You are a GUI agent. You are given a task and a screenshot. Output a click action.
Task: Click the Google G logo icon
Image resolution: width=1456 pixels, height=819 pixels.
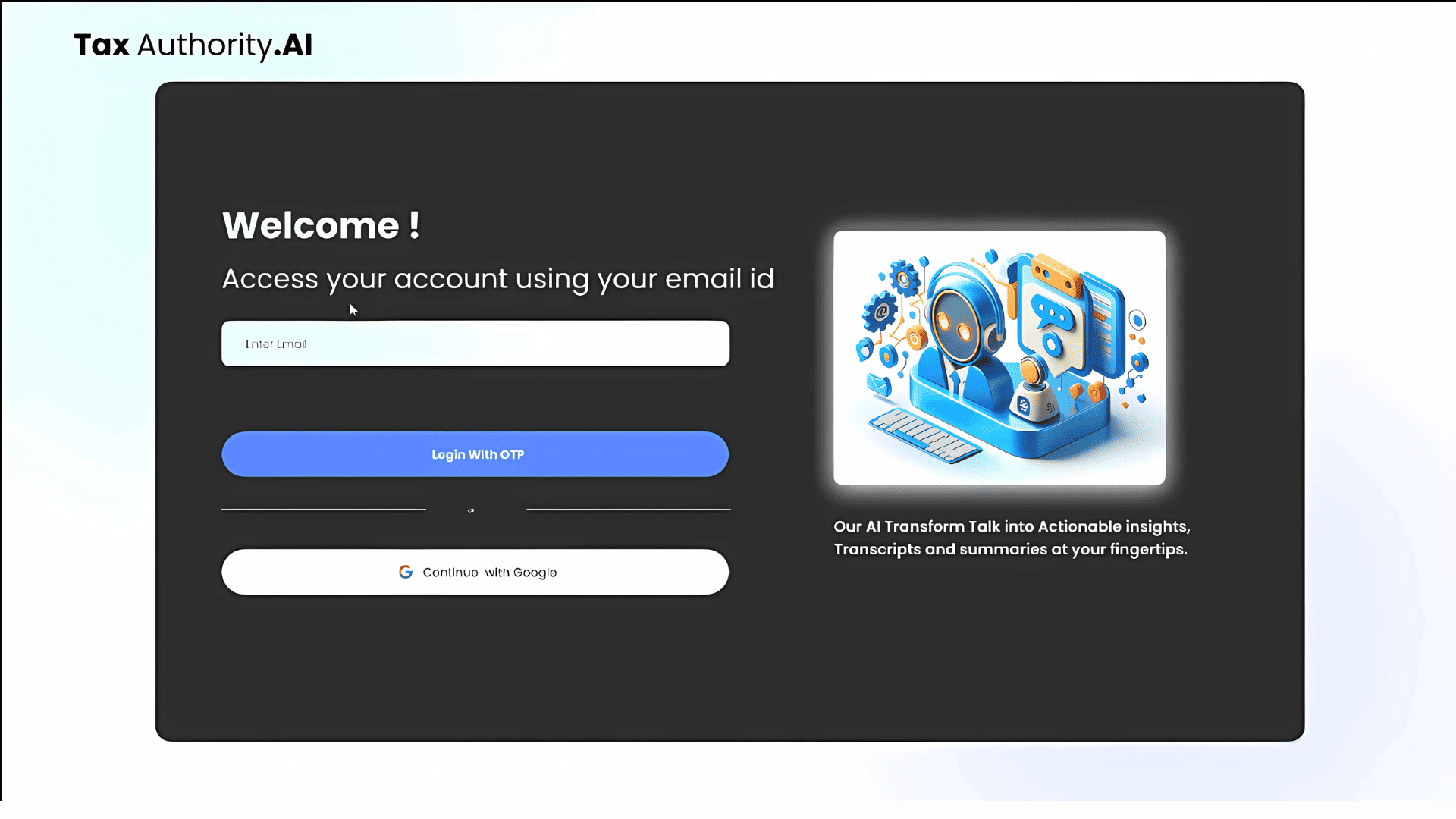406,572
